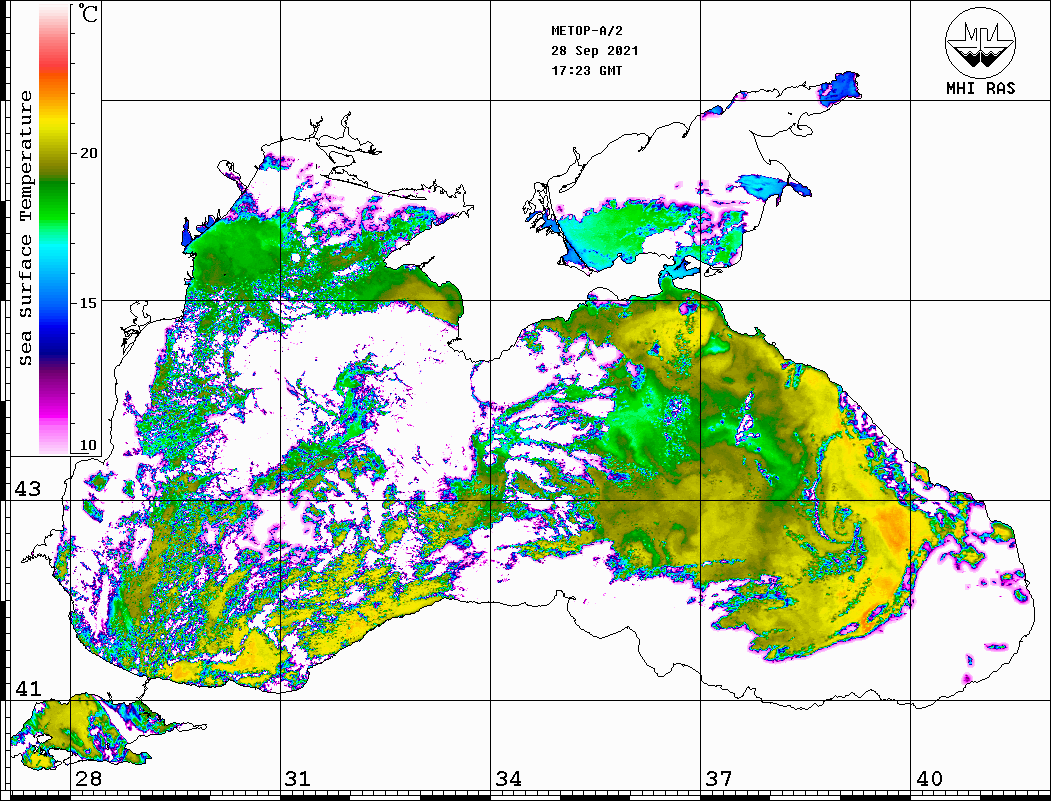1051x801 pixels.
Task: Click the longitude label '31'
Action: tap(298, 778)
